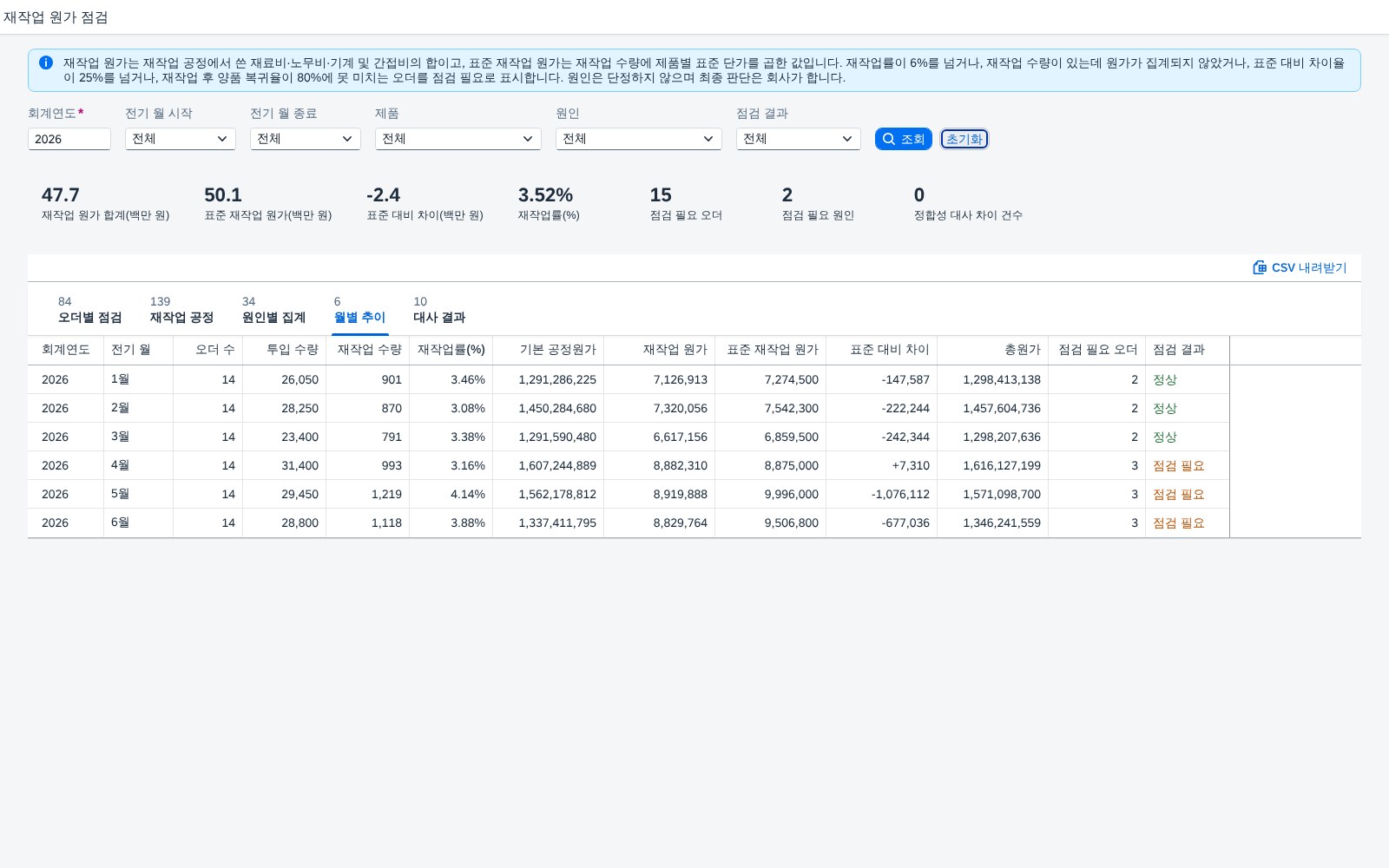1389x868 pixels.
Task: Click the 점검 필요 status in 4월 row
Action: 1178,465
